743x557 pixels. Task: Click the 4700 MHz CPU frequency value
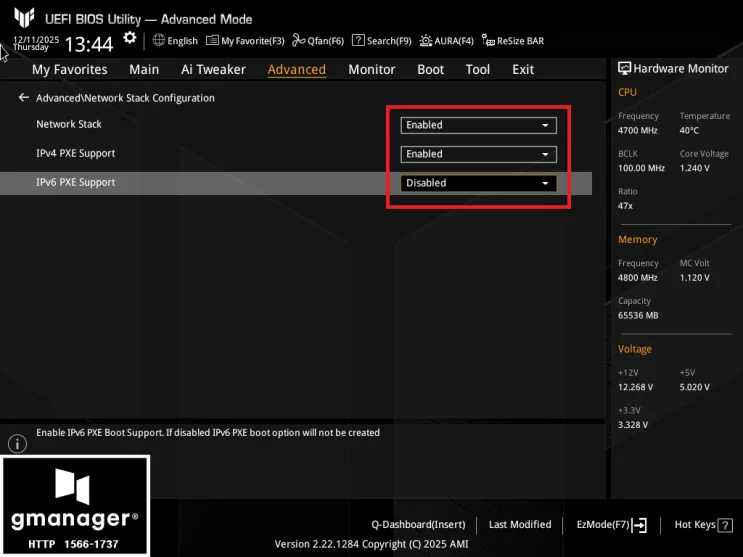pyautogui.click(x=637, y=130)
